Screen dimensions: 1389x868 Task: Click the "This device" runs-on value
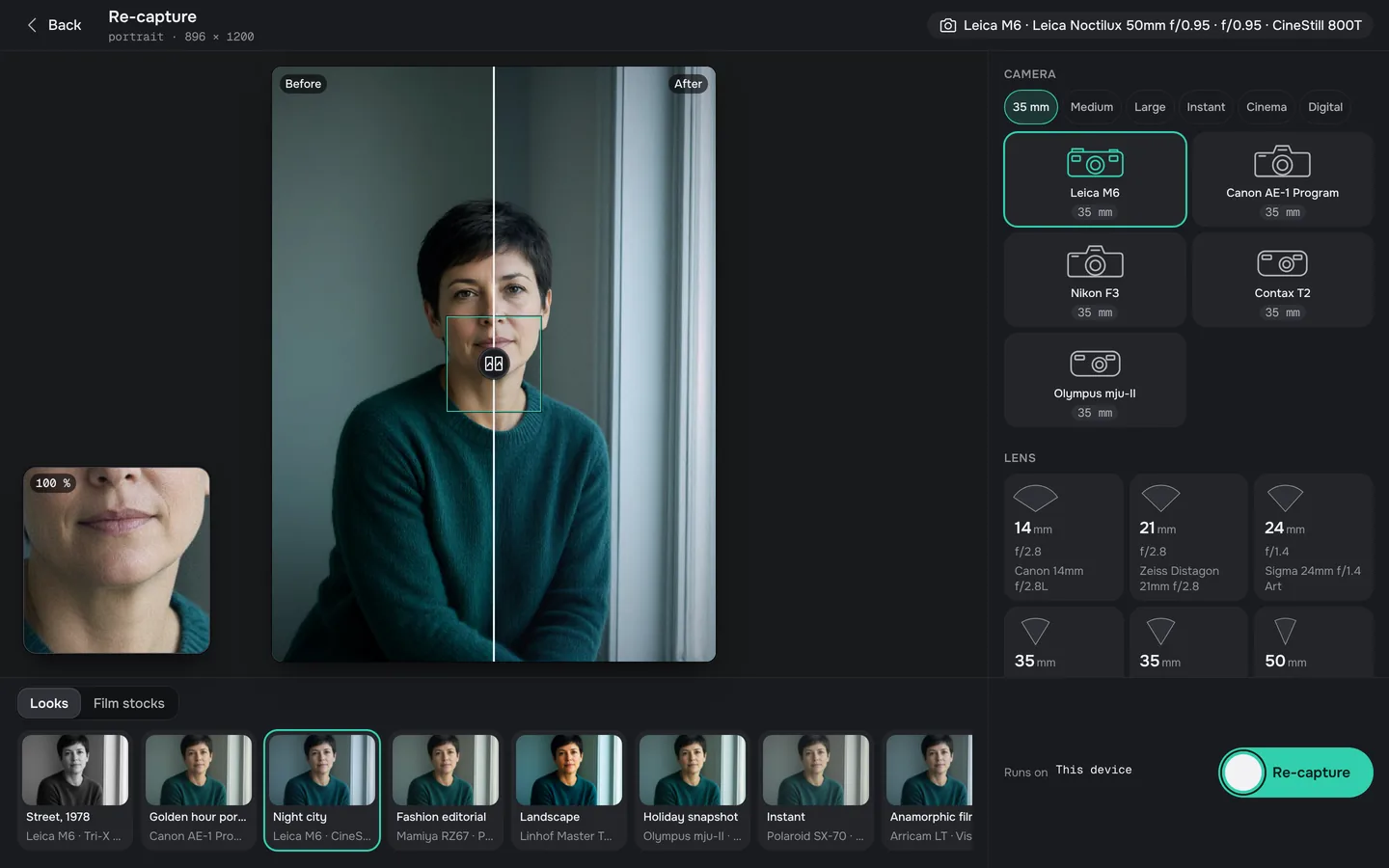1094,770
